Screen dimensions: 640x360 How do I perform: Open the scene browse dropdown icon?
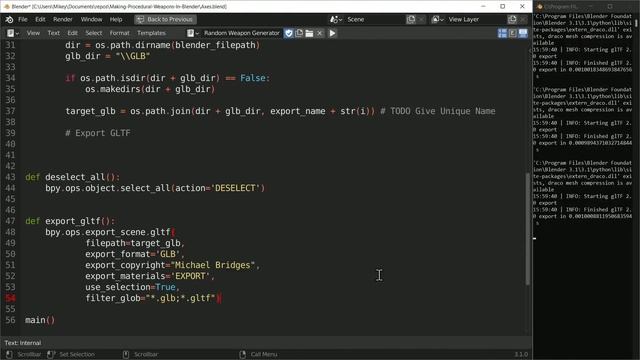336,19
